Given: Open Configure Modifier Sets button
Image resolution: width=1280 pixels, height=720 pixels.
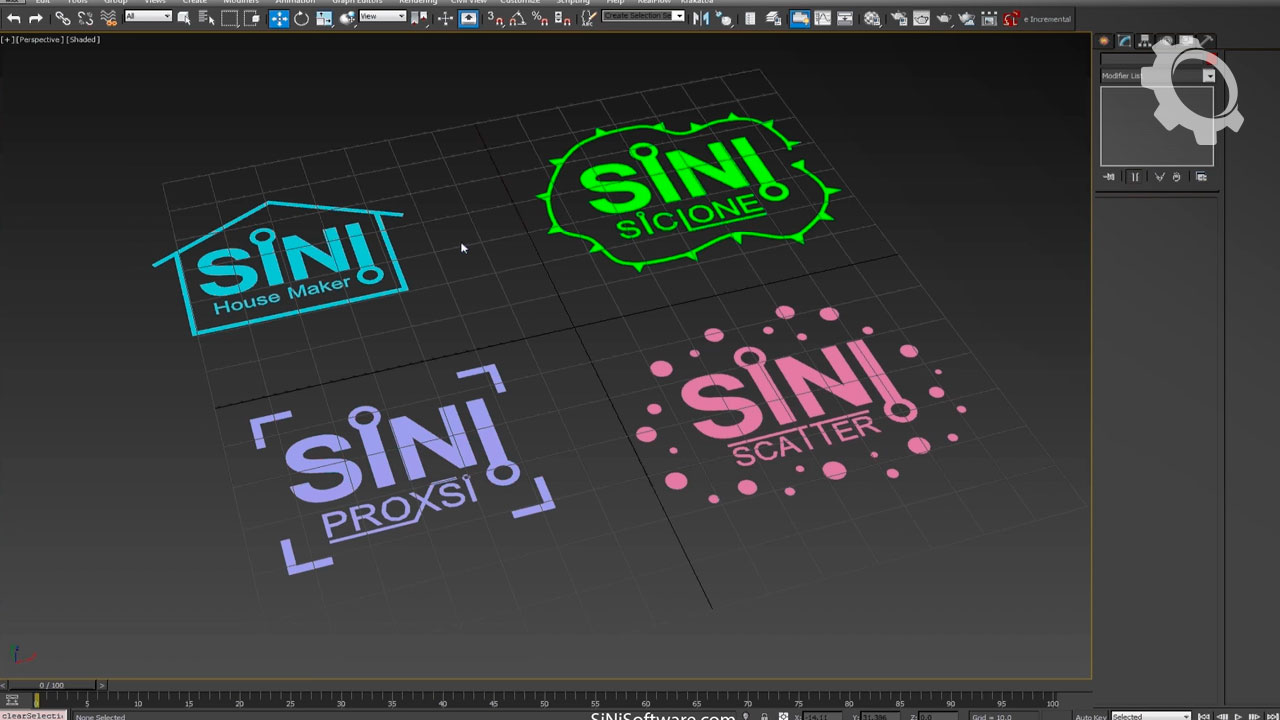Looking at the screenshot, I should (1201, 177).
